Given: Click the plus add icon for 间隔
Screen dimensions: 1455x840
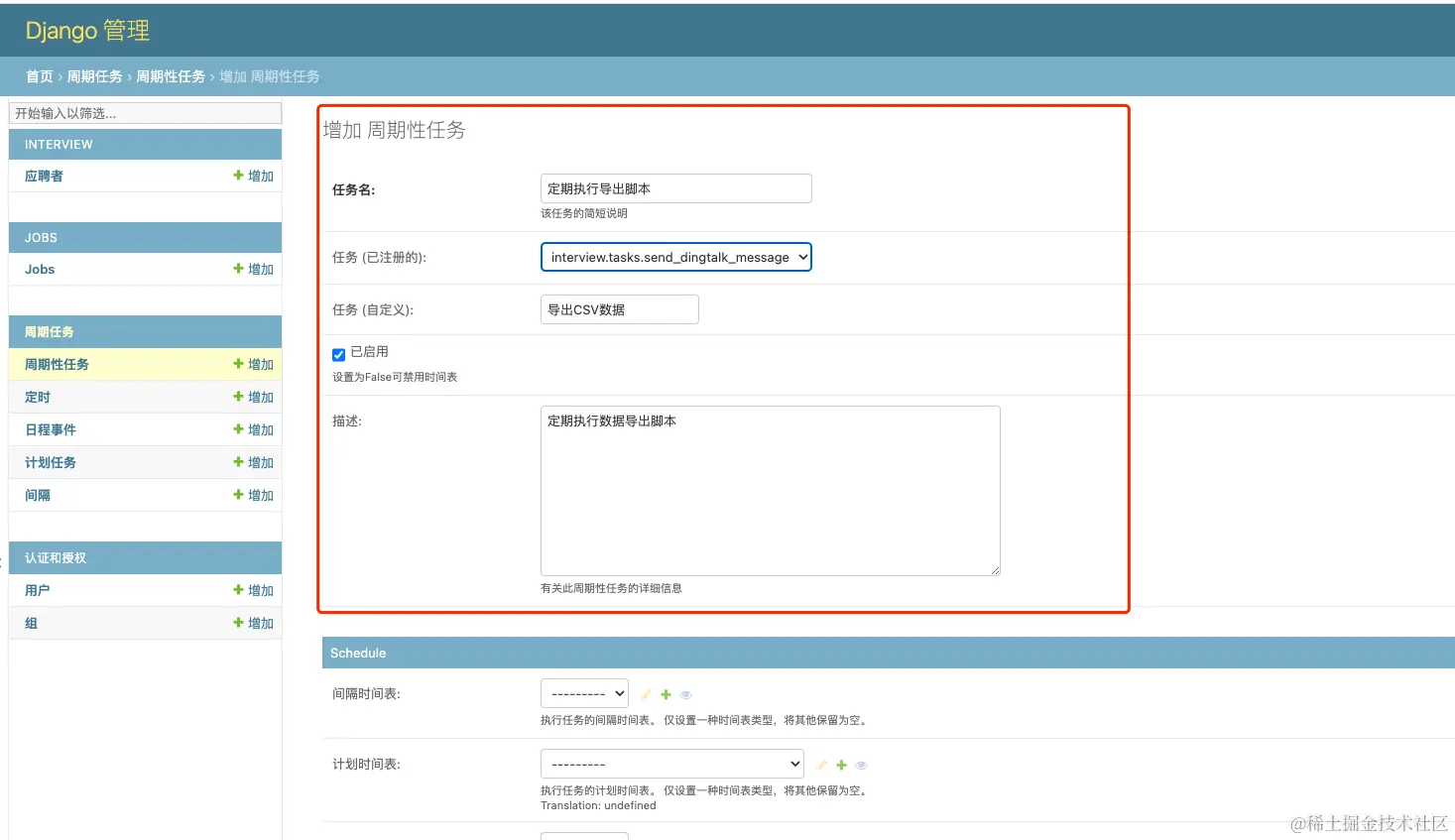Looking at the screenshot, I should 238,495.
